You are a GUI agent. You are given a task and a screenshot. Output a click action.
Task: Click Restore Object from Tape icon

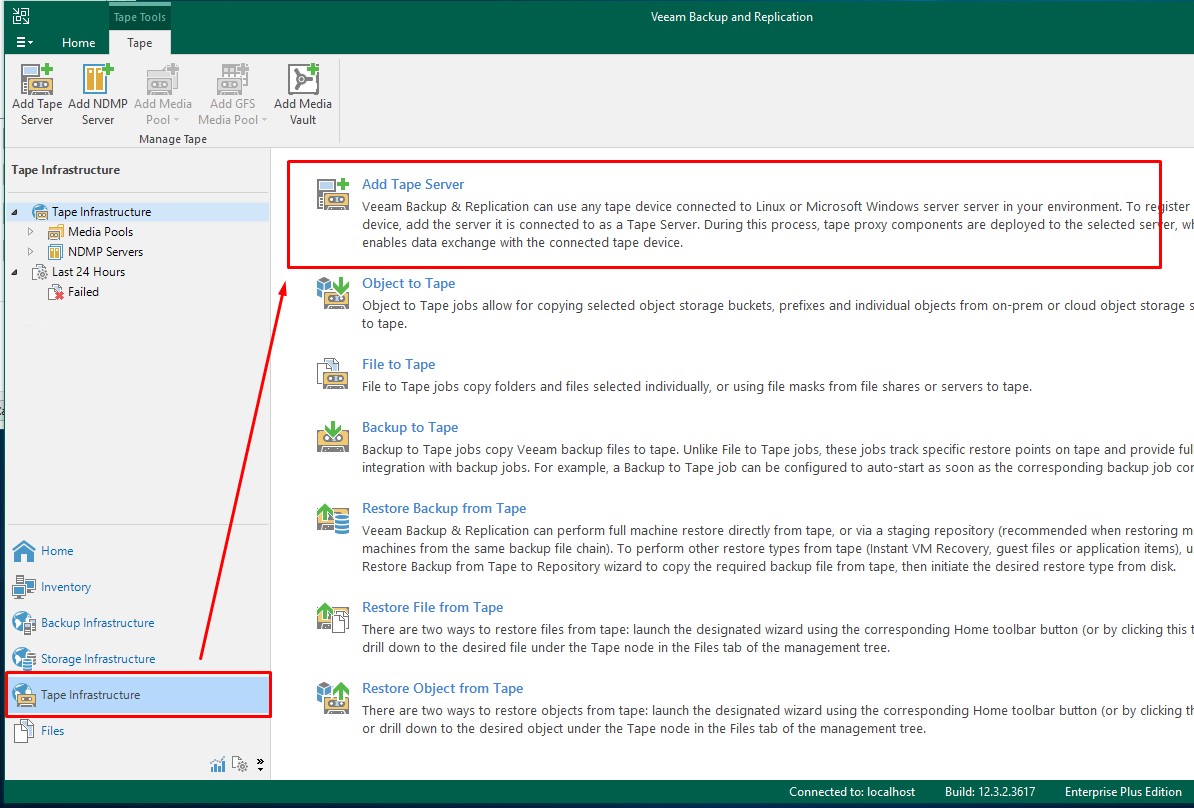pos(332,697)
